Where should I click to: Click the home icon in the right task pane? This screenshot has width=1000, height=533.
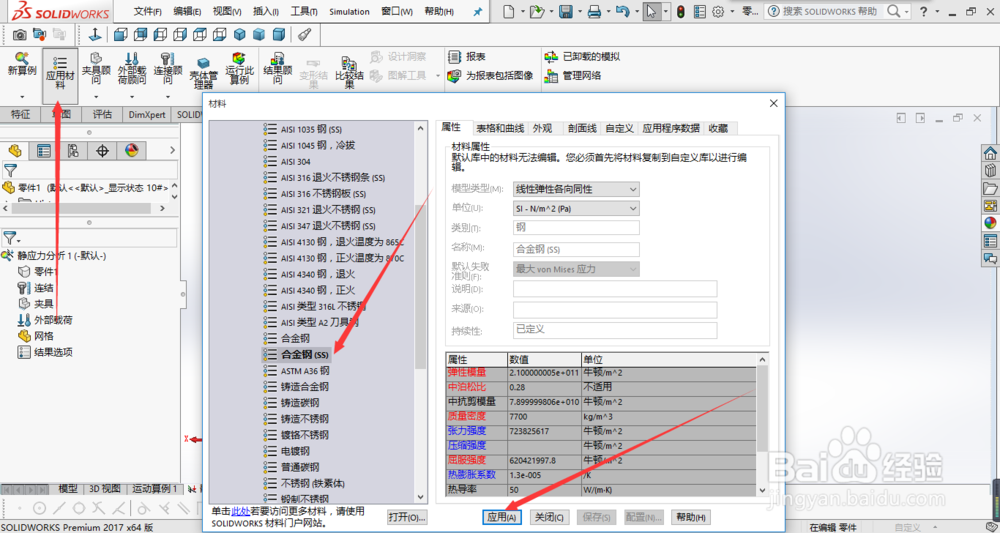(990, 153)
